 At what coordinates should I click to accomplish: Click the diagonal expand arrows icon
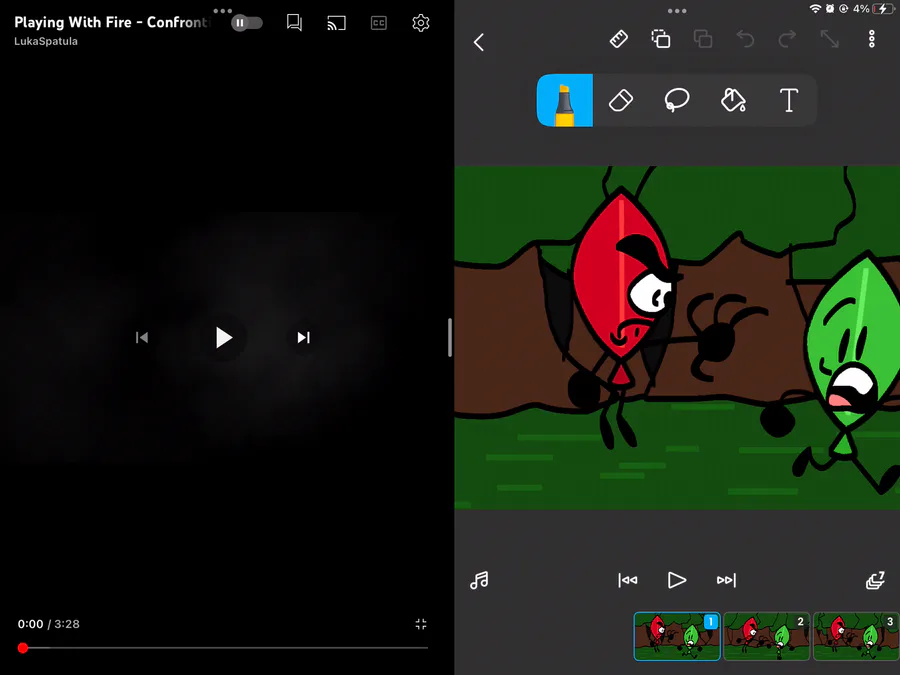[829, 39]
